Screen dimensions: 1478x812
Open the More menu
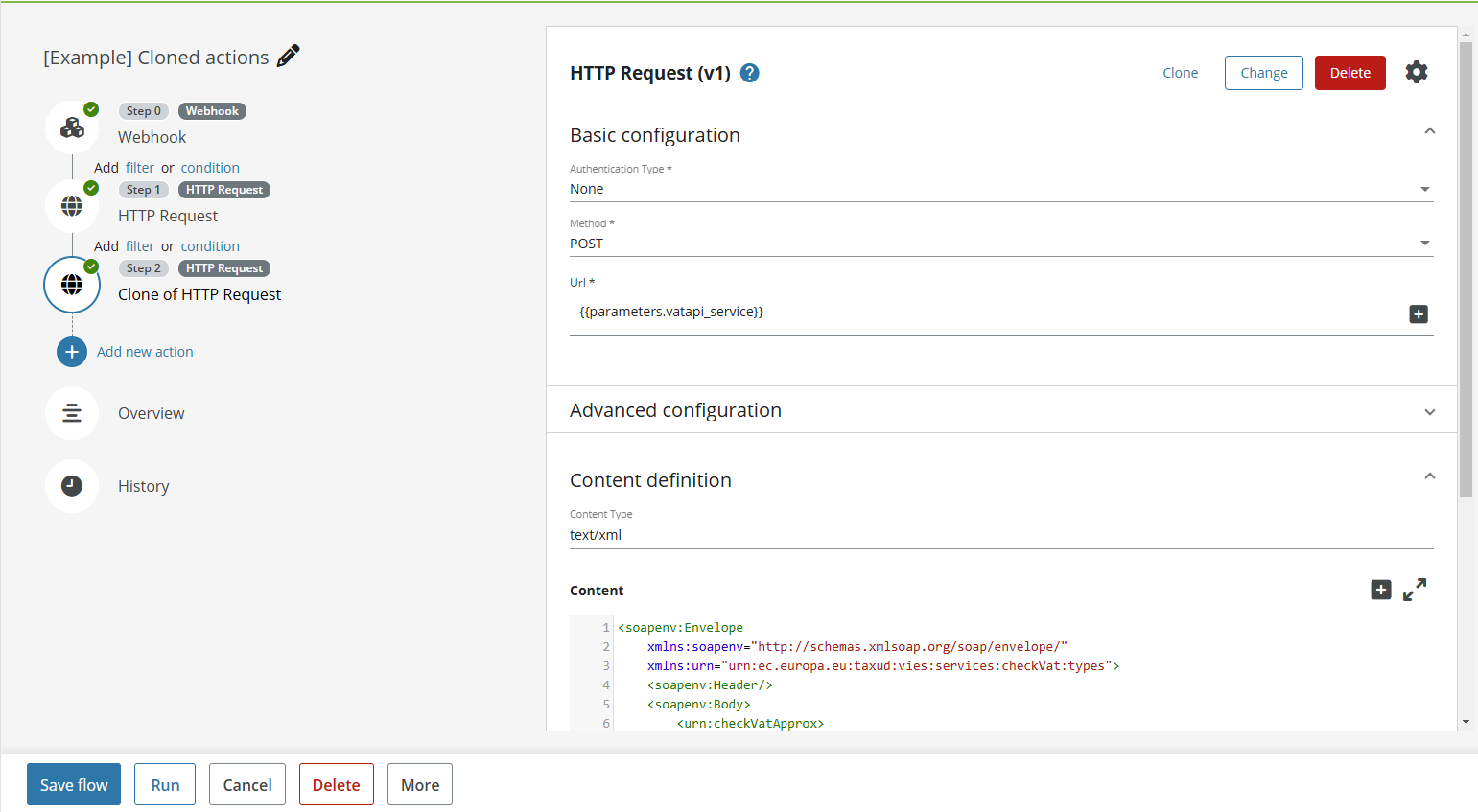pos(420,784)
